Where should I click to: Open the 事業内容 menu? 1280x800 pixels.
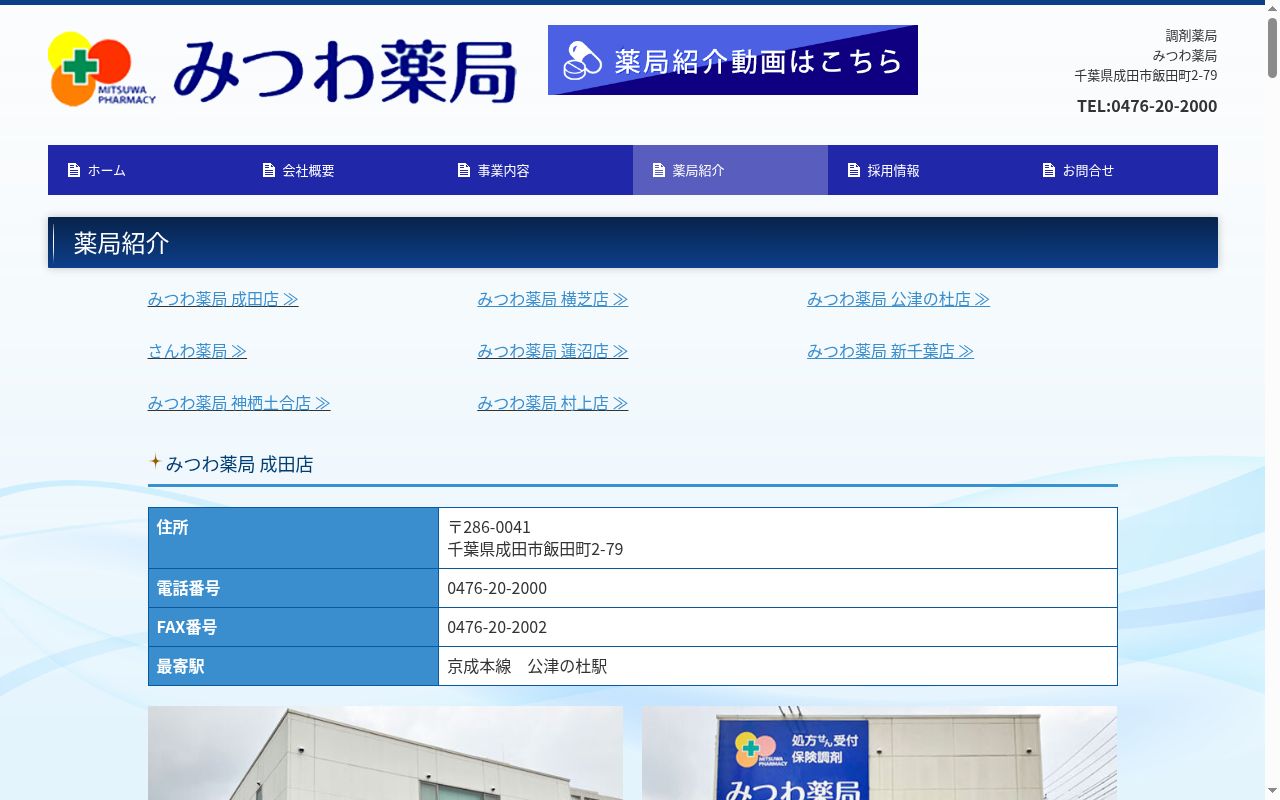[x=535, y=170]
